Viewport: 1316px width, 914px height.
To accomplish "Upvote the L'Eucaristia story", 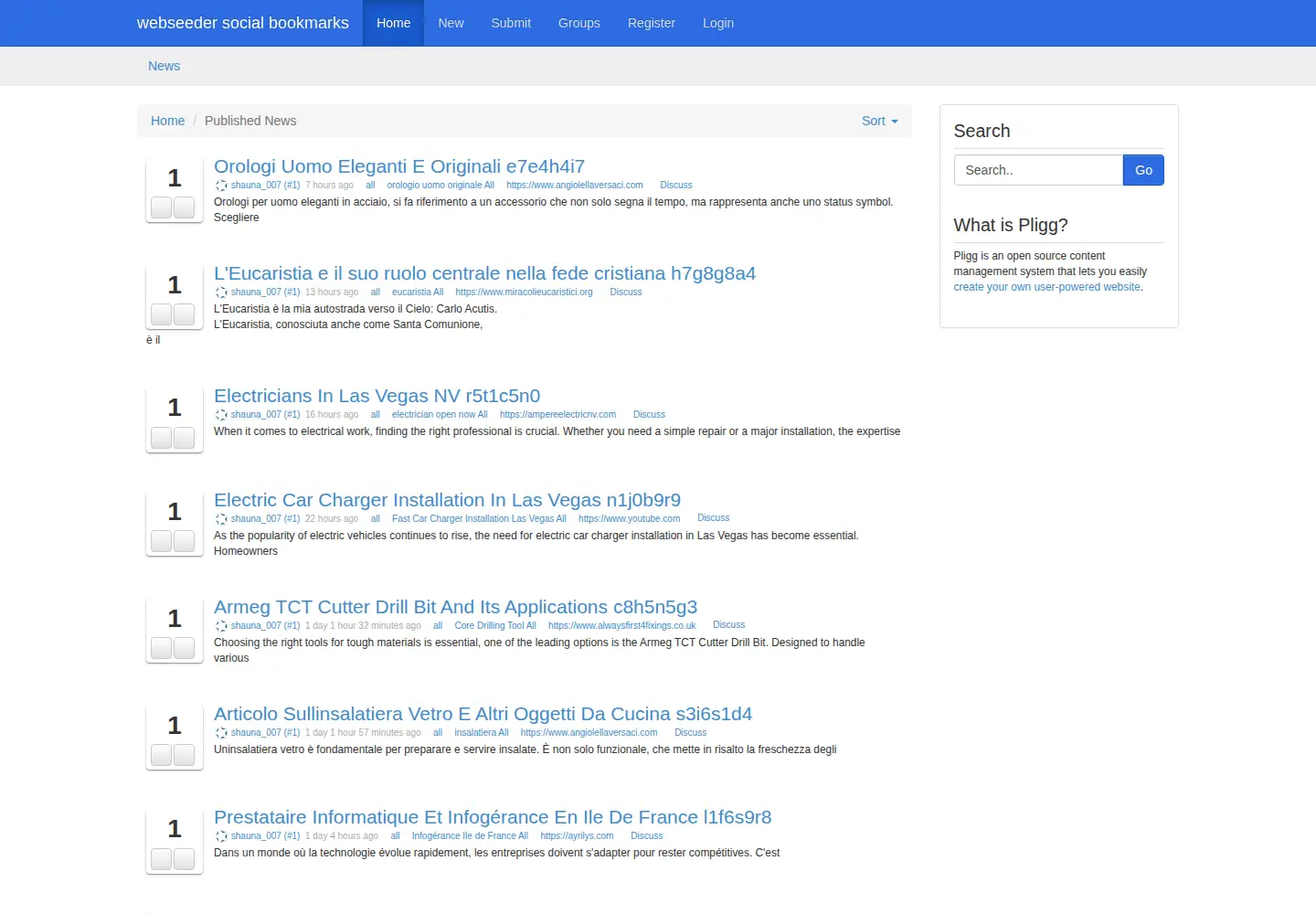I will (162, 314).
